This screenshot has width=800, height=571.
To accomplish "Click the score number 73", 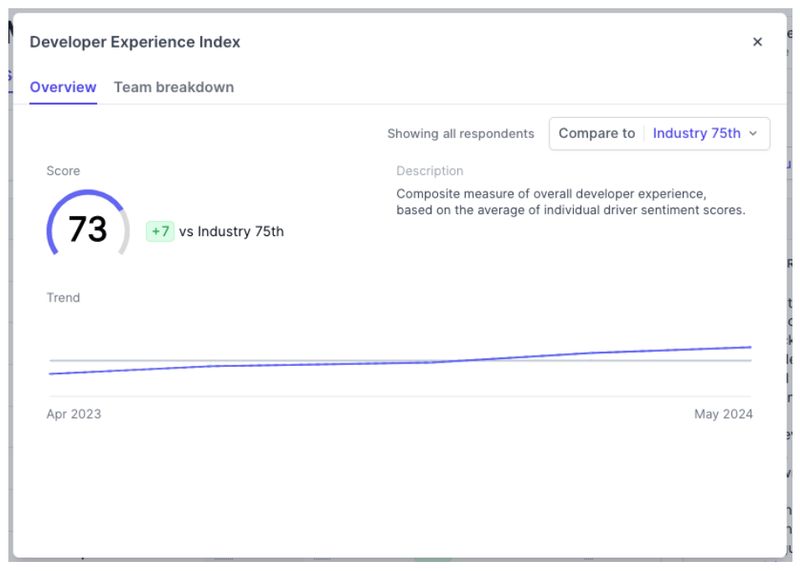I will tap(87, 230).
